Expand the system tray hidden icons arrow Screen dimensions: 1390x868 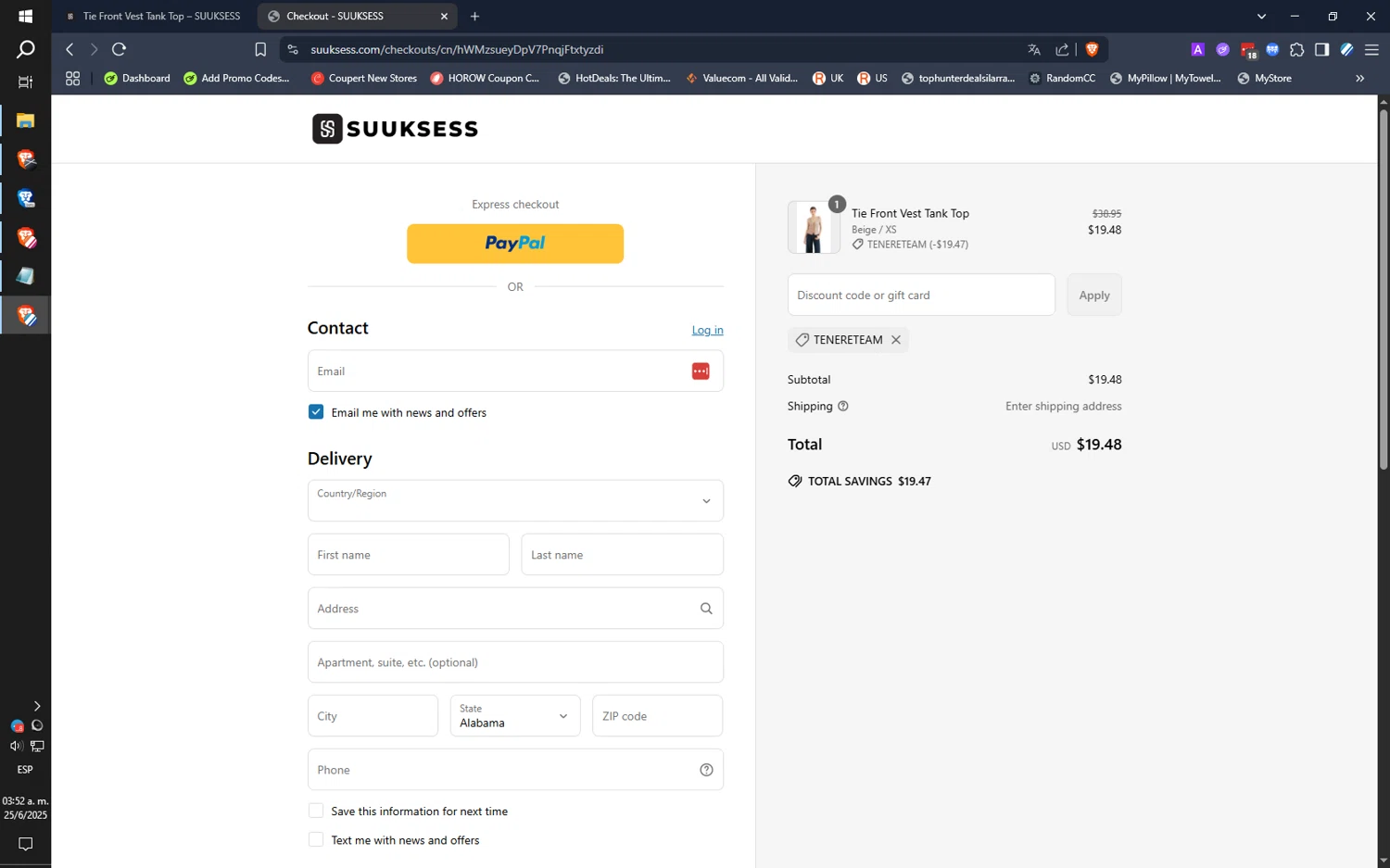pyautogui.click(x=36, y=706)
